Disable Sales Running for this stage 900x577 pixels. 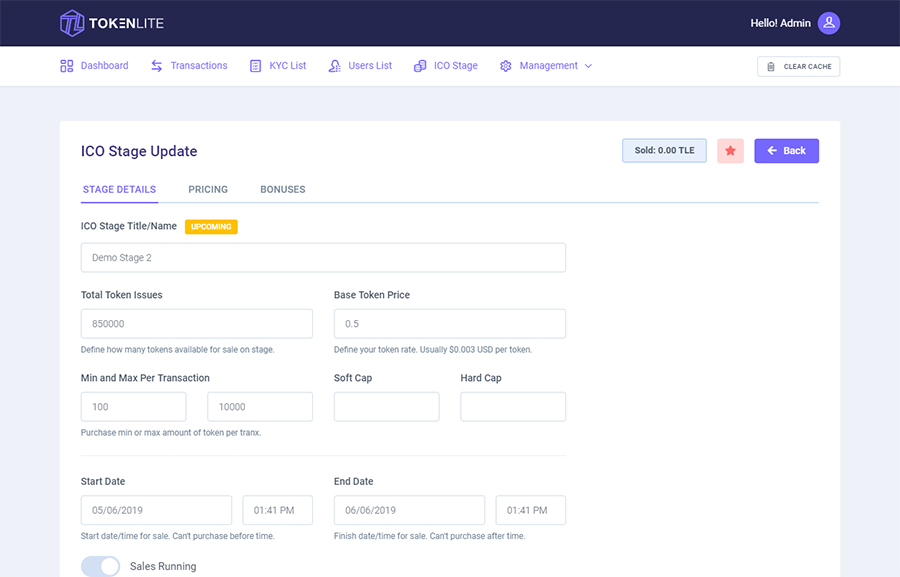(x=99, y=566)
